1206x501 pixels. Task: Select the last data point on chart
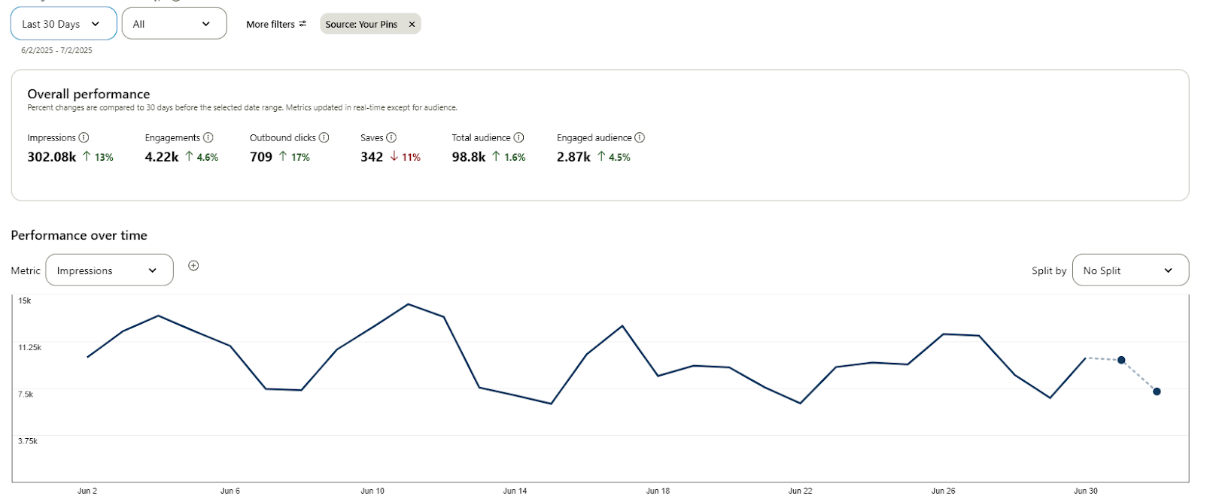(1156, 391)
